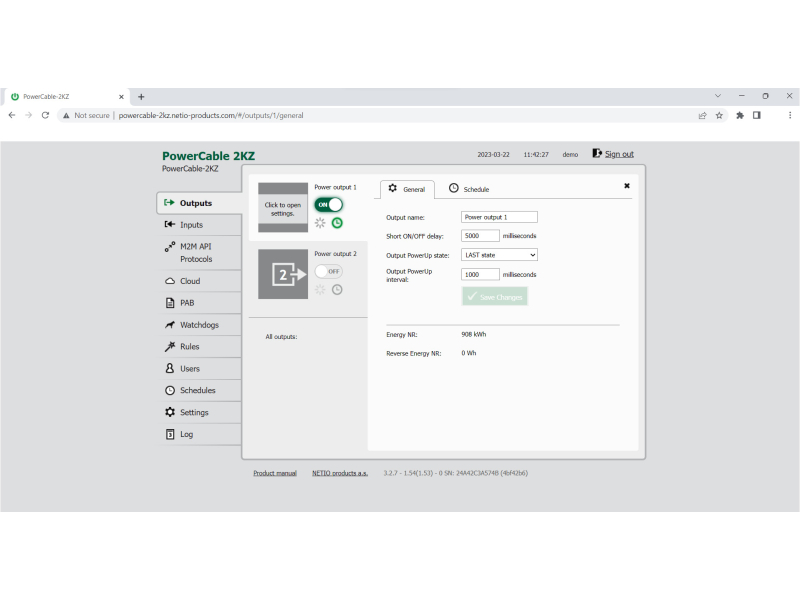
Task: Click the Cloud icon in sidebar
Action: pos(170,281)
